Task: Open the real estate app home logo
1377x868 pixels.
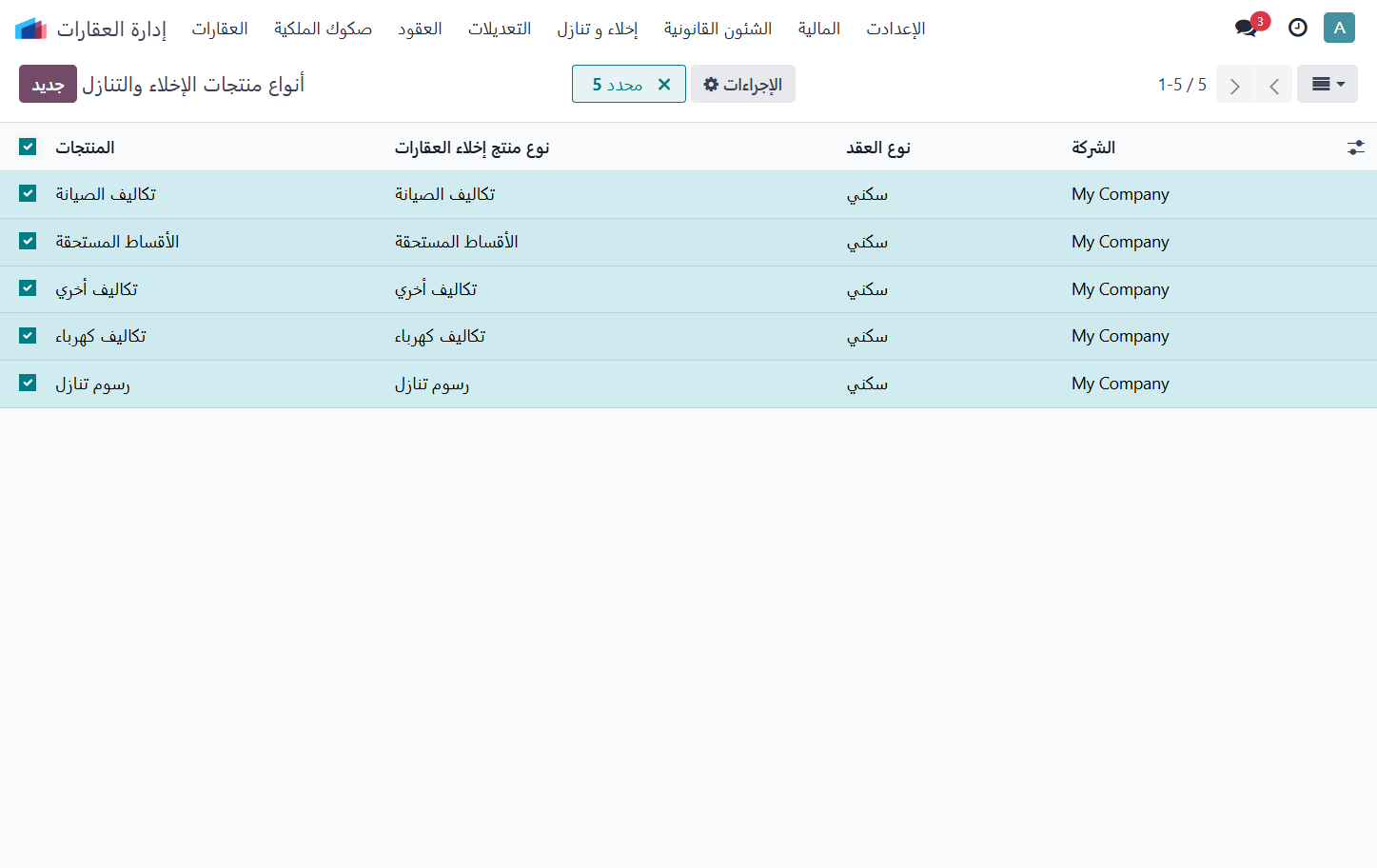Action: (30, 29)
